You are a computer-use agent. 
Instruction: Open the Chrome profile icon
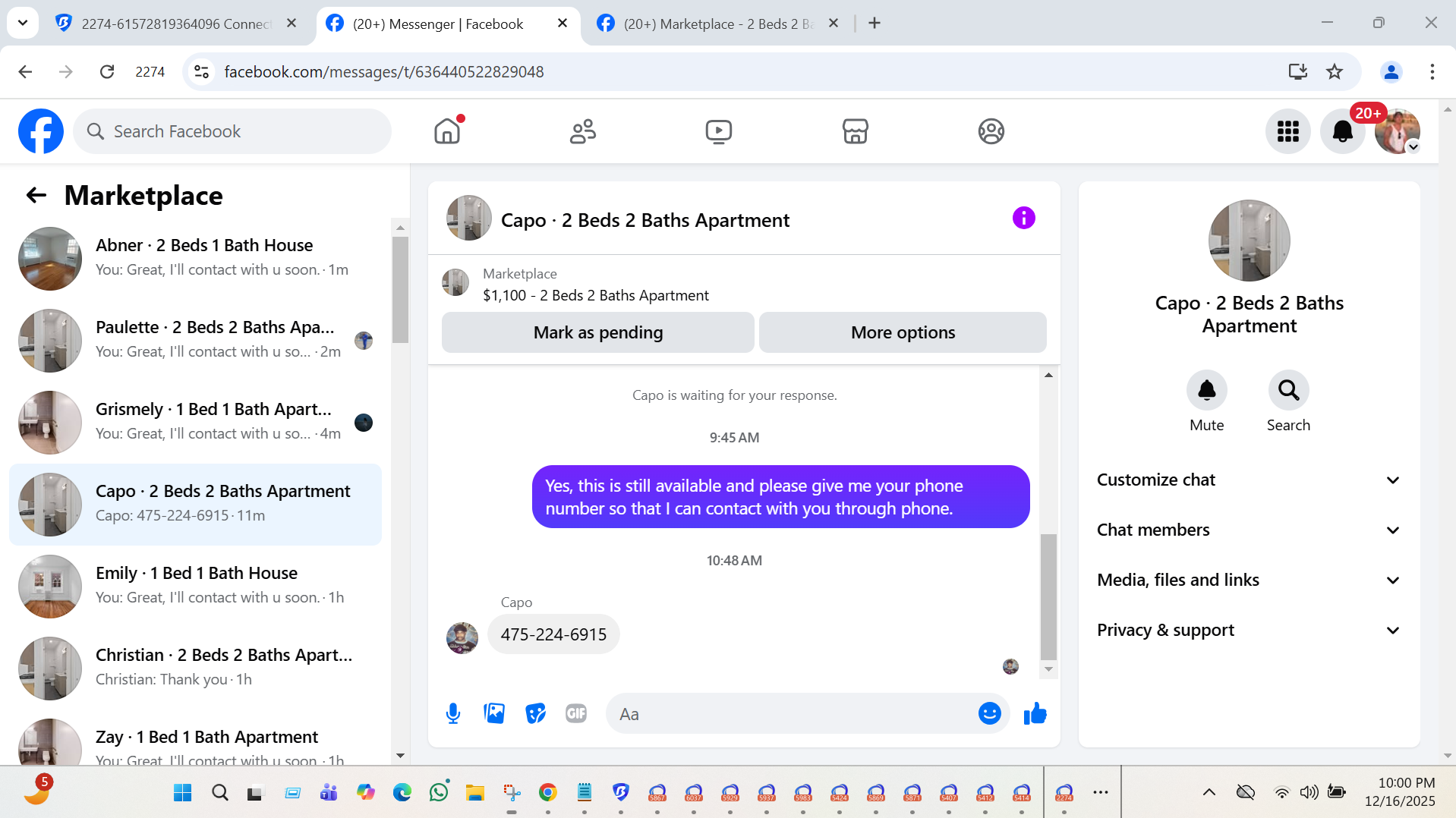click(x=1391, y=71)
